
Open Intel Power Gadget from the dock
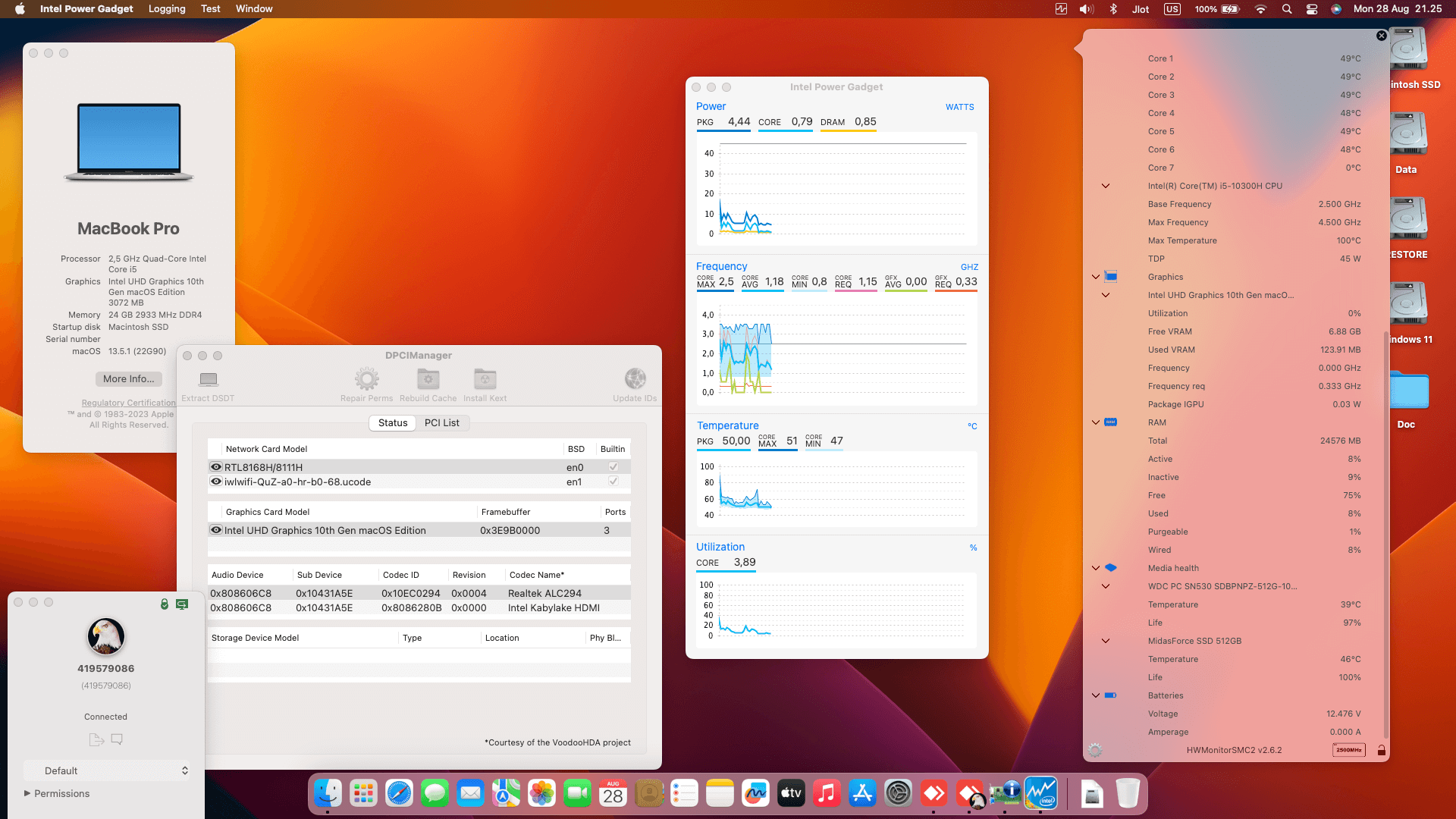pyautogui.click(x=1040, y=794)
